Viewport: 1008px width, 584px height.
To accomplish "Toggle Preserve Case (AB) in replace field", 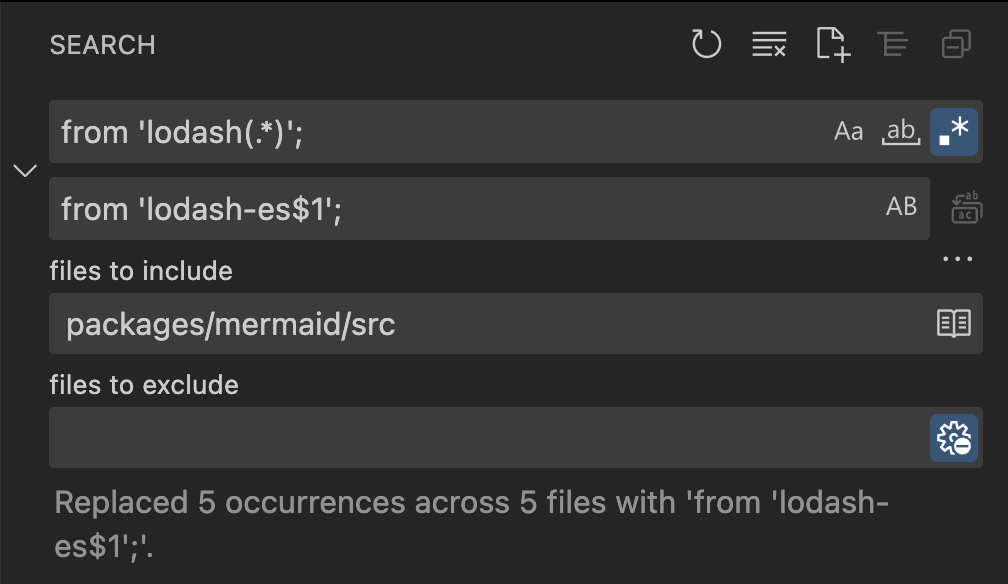I will point(901,207).
